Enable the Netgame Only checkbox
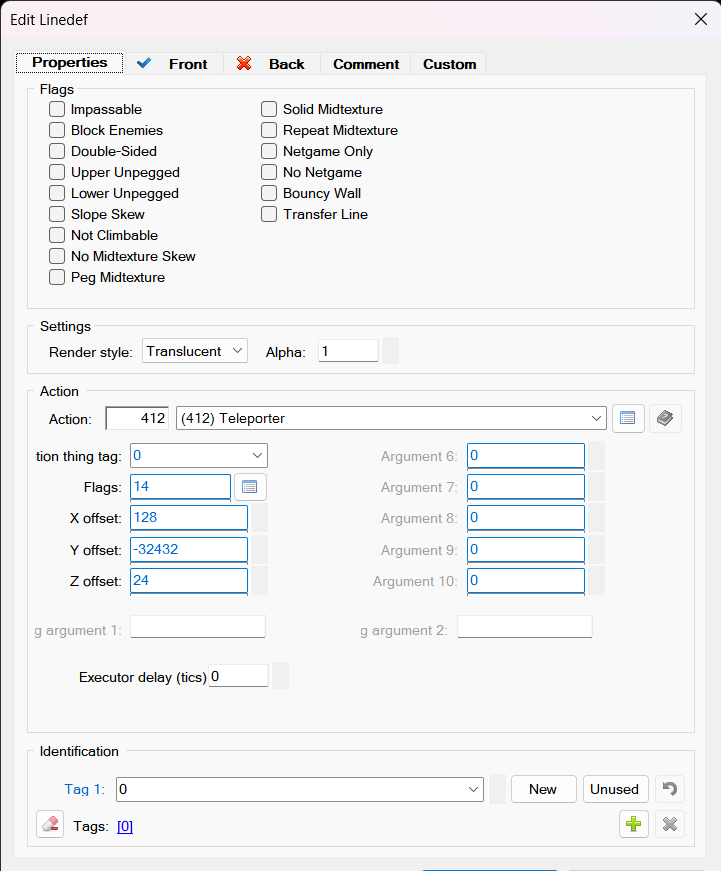721x871 pixels. click(269, 151)
